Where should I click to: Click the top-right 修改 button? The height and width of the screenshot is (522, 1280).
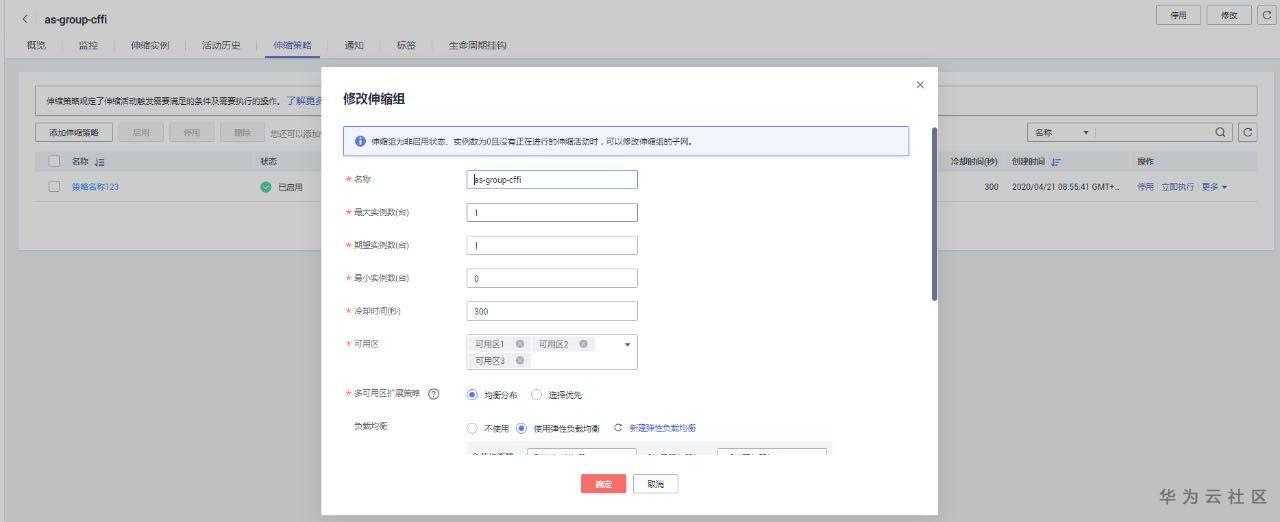pyautogui.click(x=1229, y=15)
